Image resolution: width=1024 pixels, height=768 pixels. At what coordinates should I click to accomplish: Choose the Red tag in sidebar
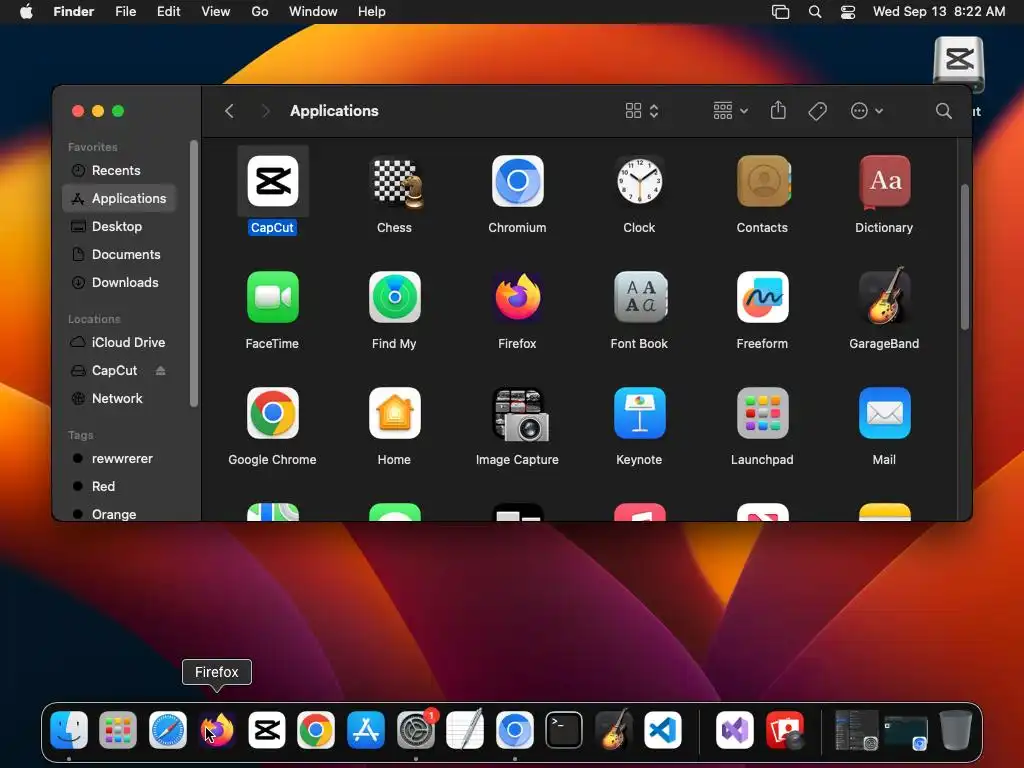pos(120,487)
